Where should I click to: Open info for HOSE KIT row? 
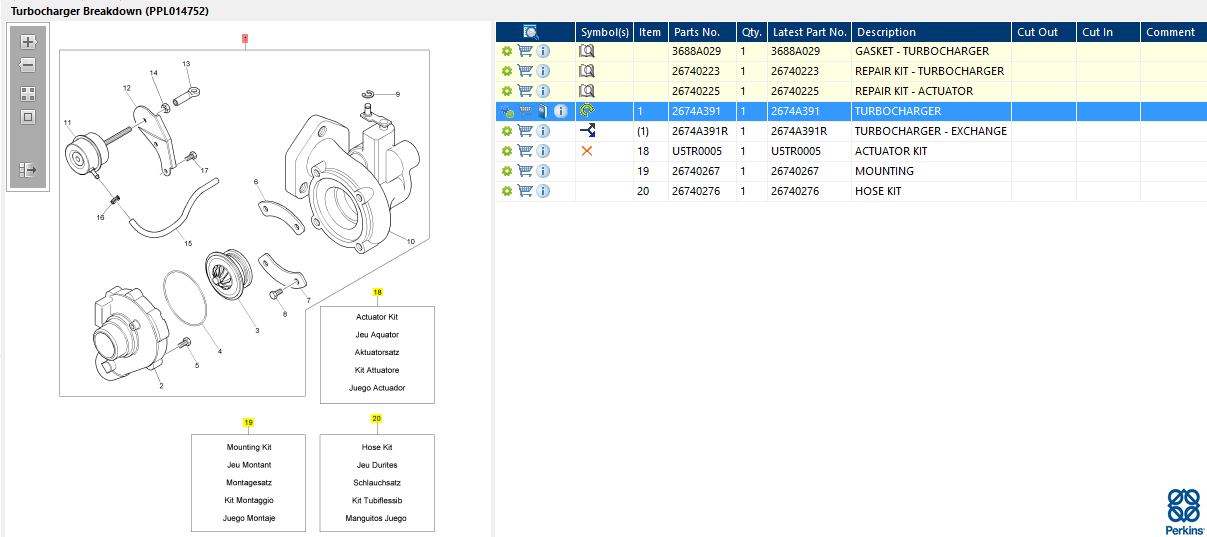click(543, 191)
